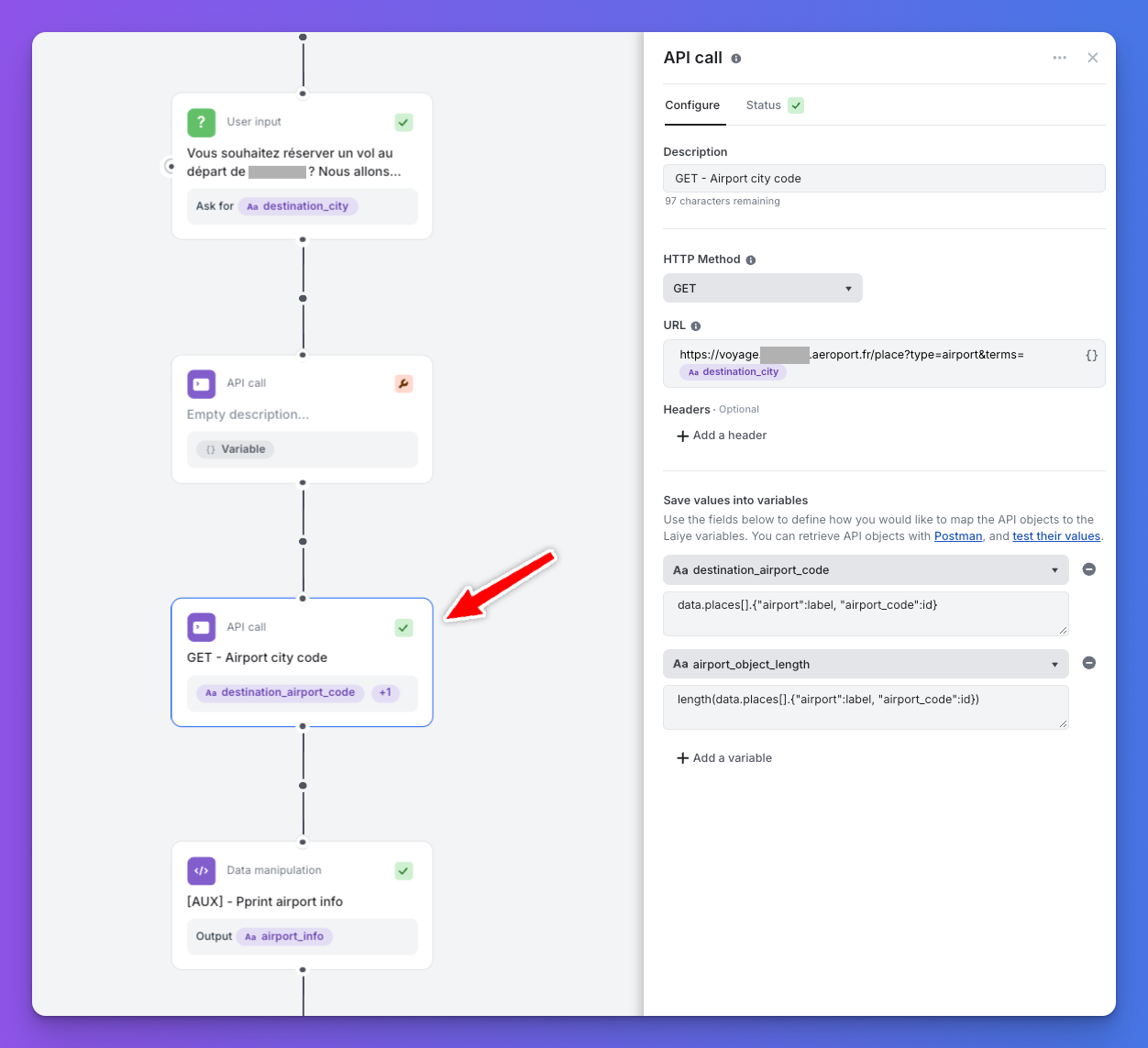Open the HTTP Method GET dropdown
This screenshot has width=1148, height=1048.
tap(763, 288)
